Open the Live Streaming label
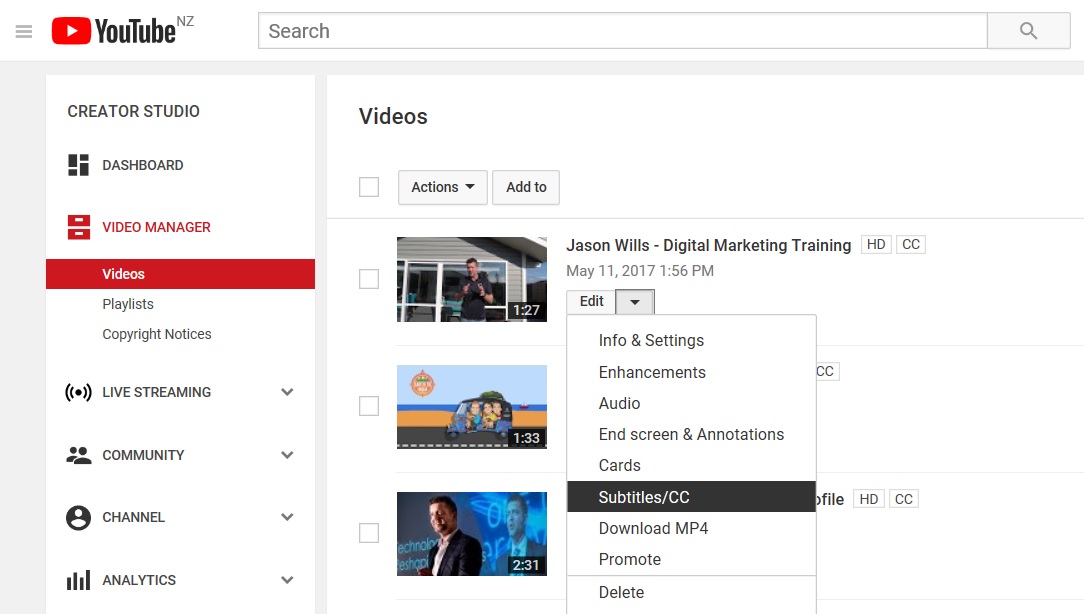The width and height of the screenshot is (1084, 614). click(156, 392)
